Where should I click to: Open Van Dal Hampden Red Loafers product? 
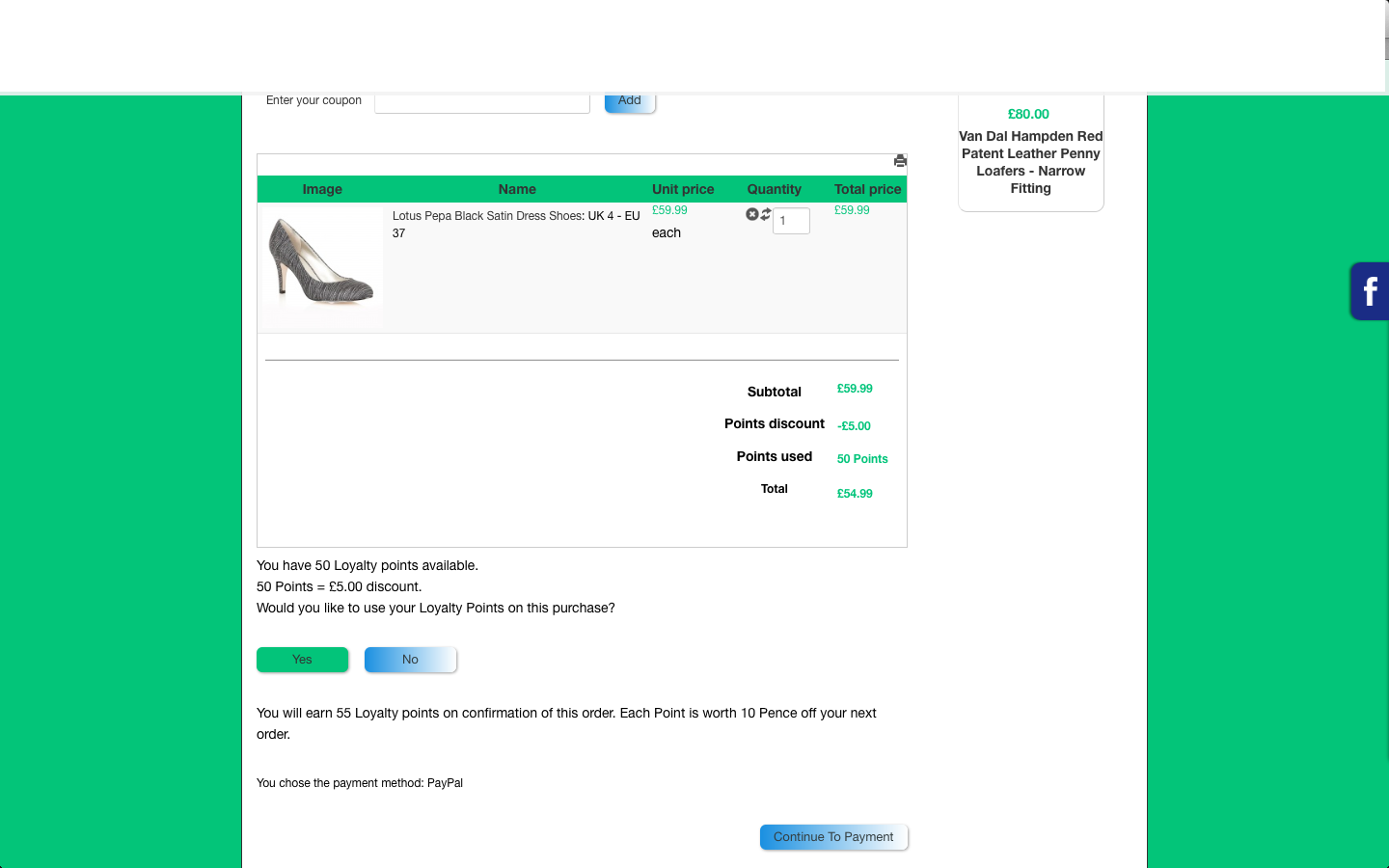(1031, 162)
